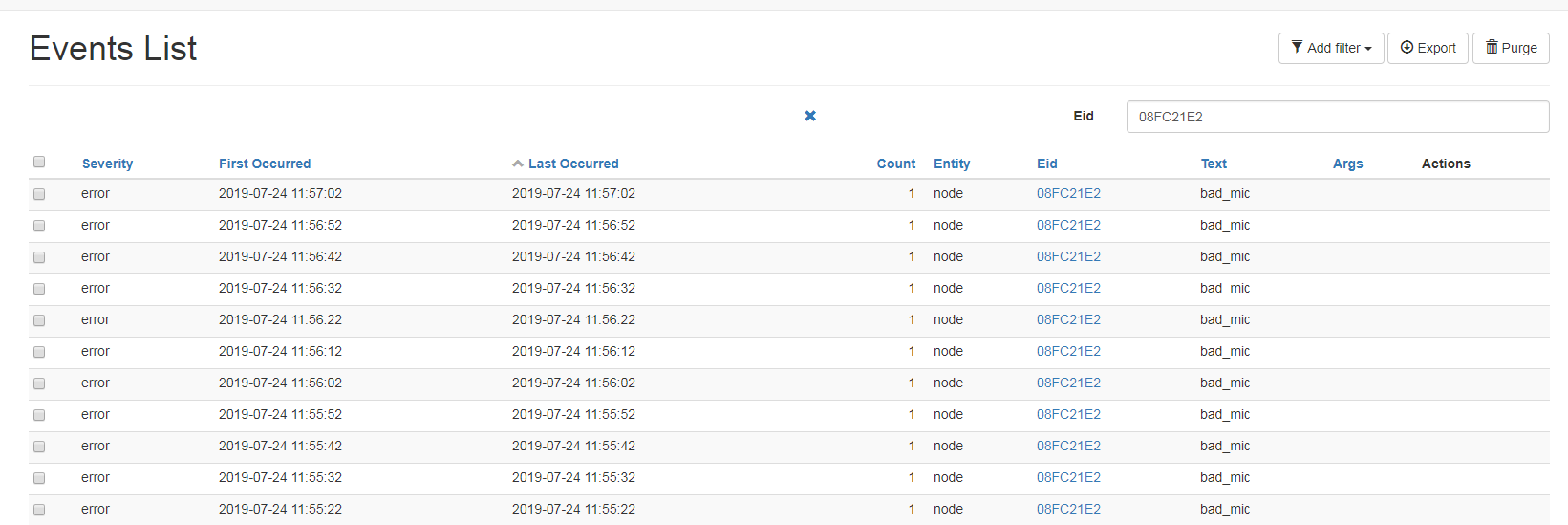This screenshot has width=1568, height=525.
Task: Click node entity in 11:55:52 row
Action: [948, 414]
